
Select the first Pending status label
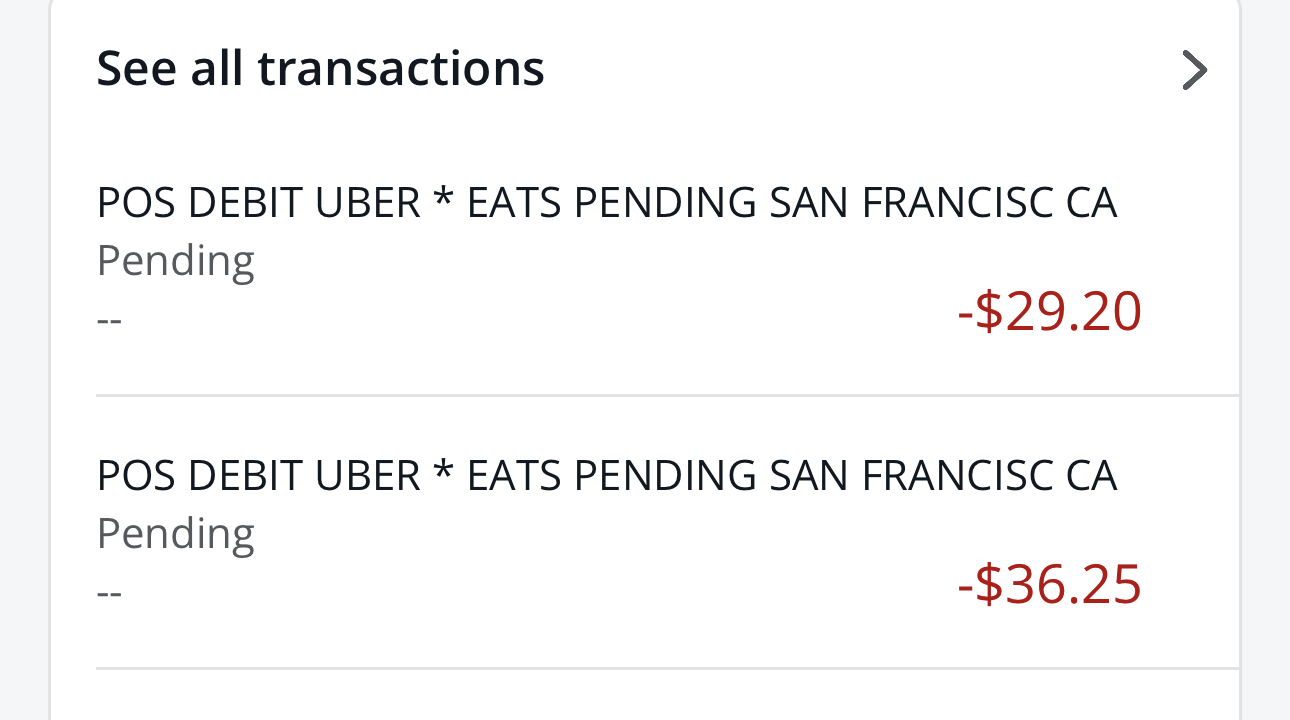tap(175, 260)
